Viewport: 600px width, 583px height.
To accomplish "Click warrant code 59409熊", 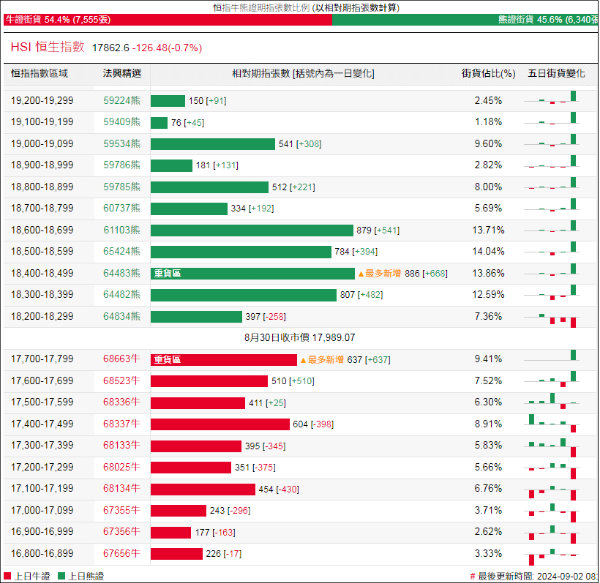I will pos(122,122).
